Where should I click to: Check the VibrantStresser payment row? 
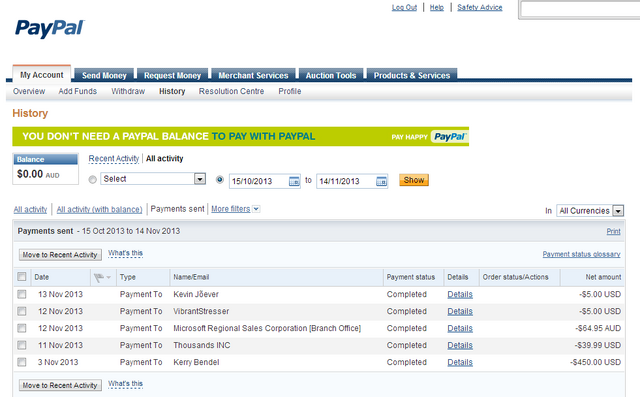(x=22, y=311)
